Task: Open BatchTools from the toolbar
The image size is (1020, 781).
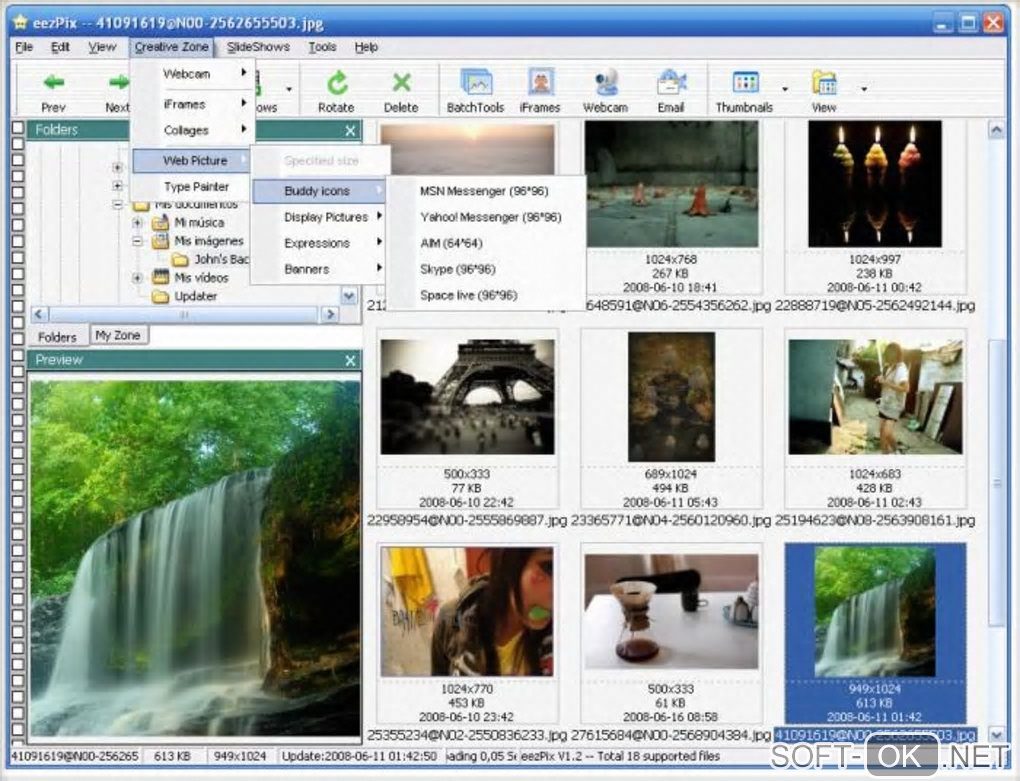Action: 475,83
